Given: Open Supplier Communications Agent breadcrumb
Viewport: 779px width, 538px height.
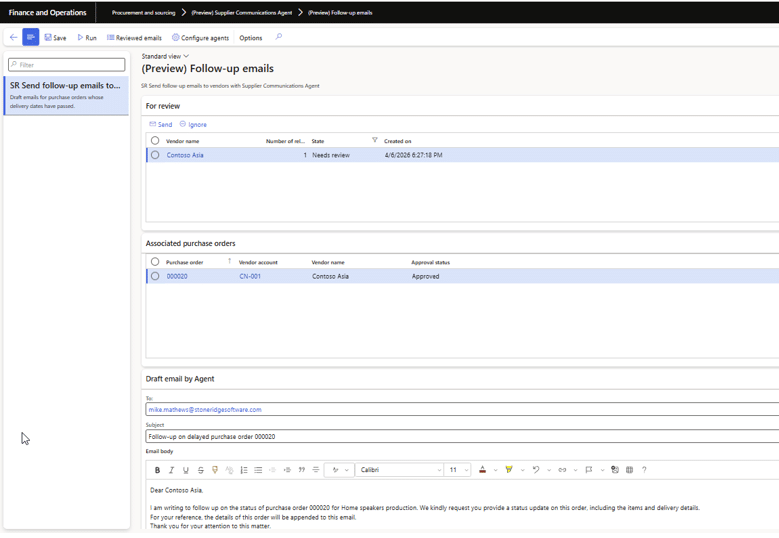Looking at the screenshot, I should pyautogui.click(x=241, y=13).
